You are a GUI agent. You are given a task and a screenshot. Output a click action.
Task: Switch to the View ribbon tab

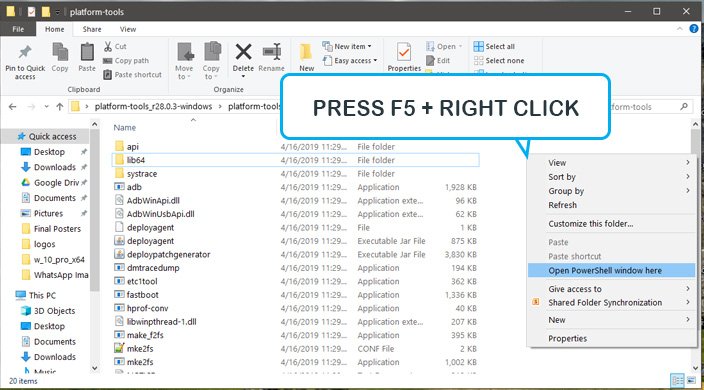click(x=128, y=29)
